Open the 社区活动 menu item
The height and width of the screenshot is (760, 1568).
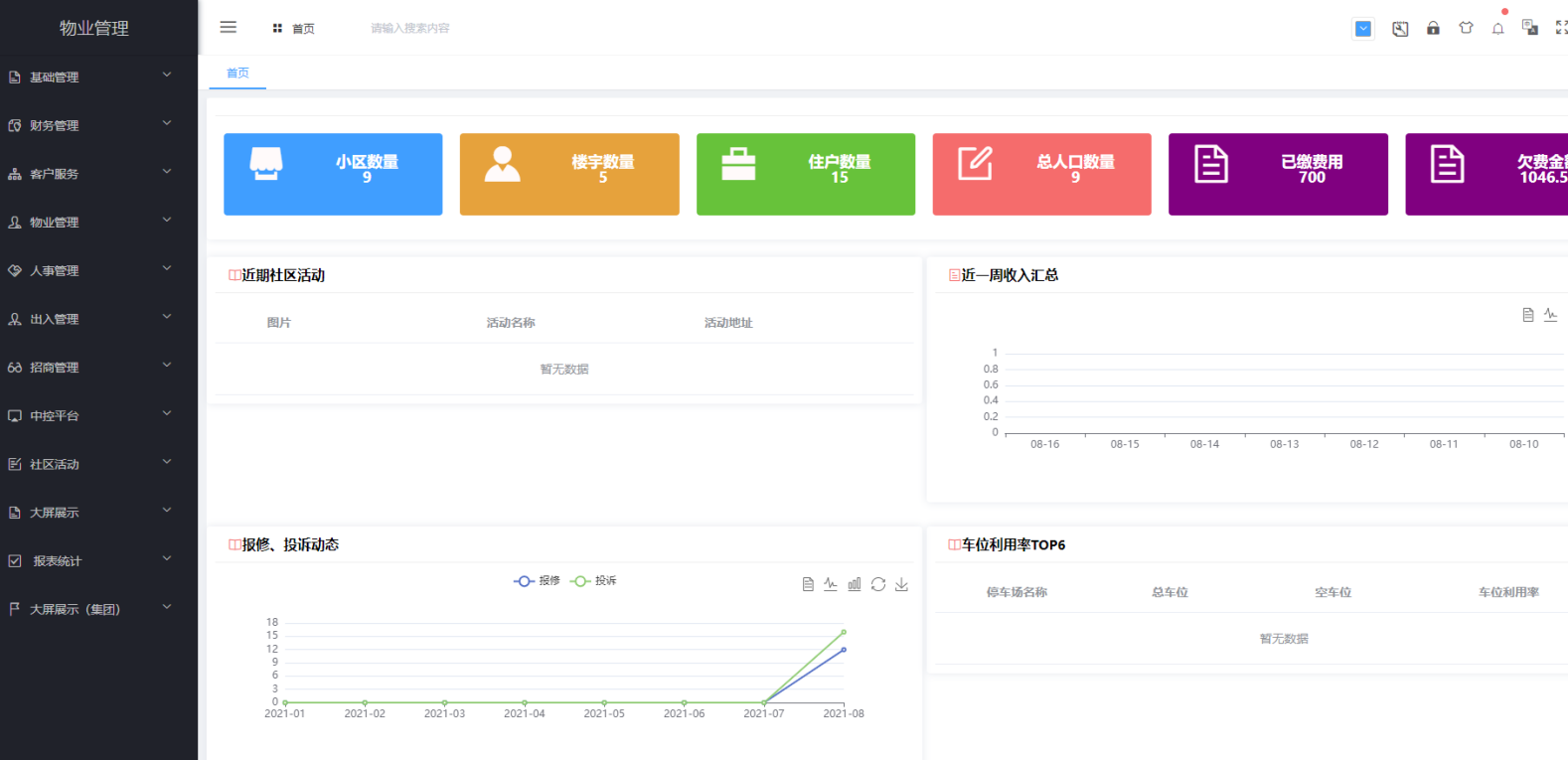coord(89,465)
